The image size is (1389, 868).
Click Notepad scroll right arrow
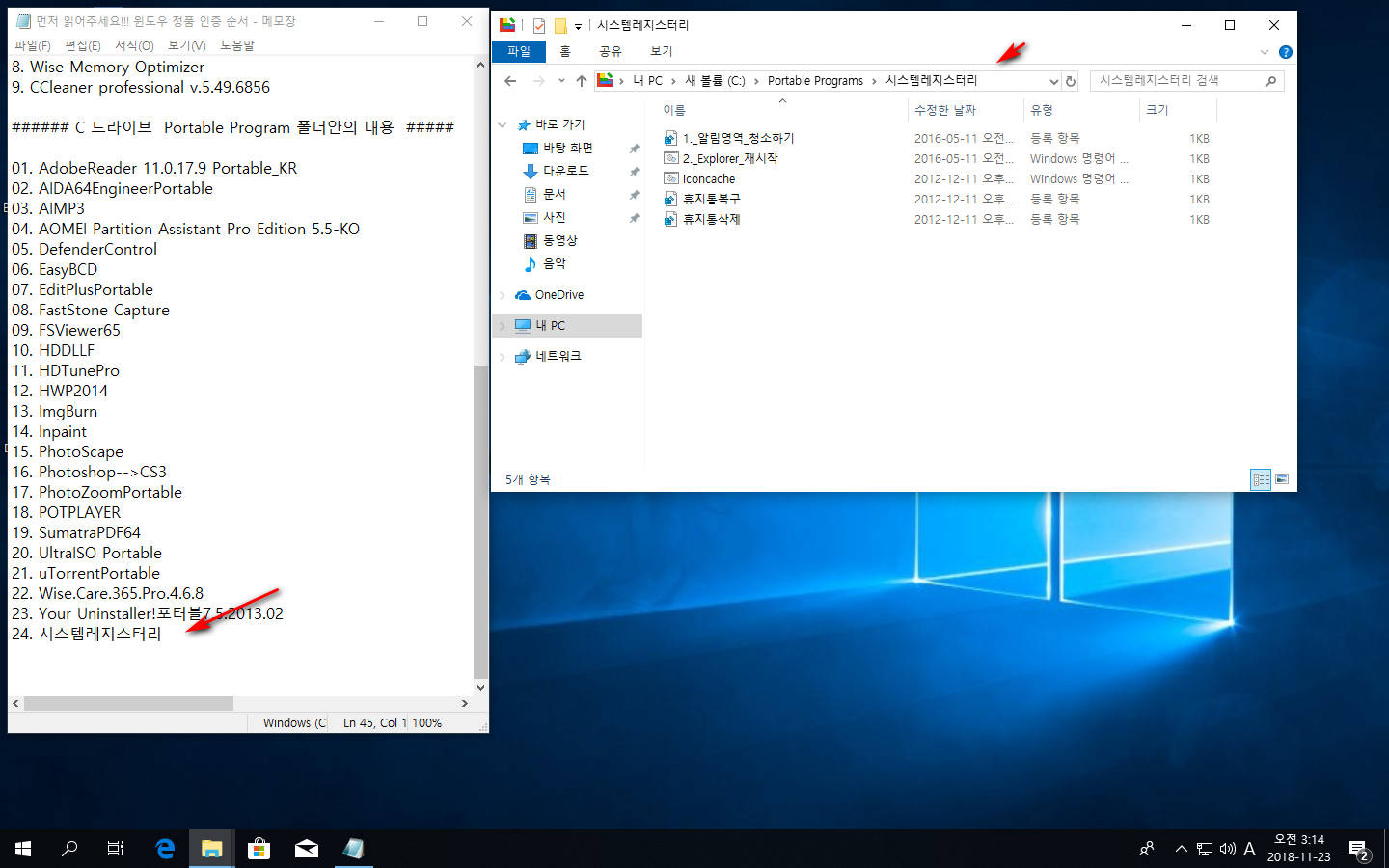tap(465, 703)
